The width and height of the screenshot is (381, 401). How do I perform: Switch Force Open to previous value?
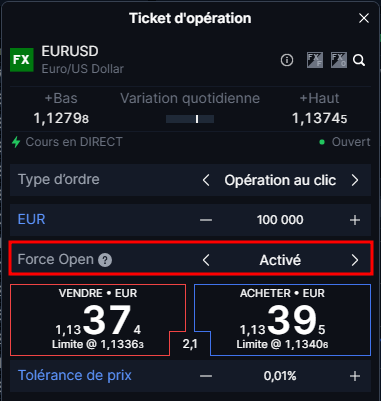tap(206, 260)
